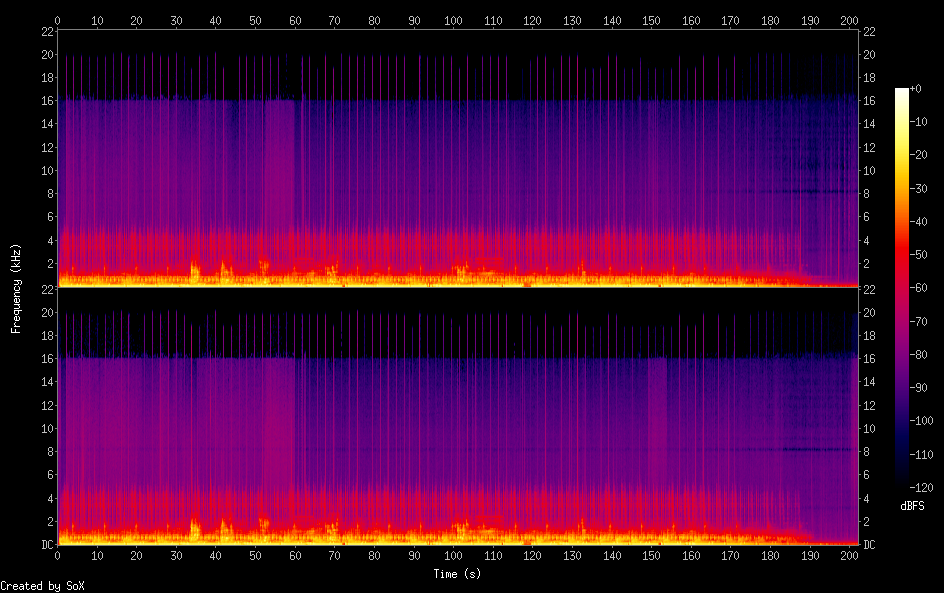
Task: Click the "dBFS" label under the color scale
Action: point(911,507)
